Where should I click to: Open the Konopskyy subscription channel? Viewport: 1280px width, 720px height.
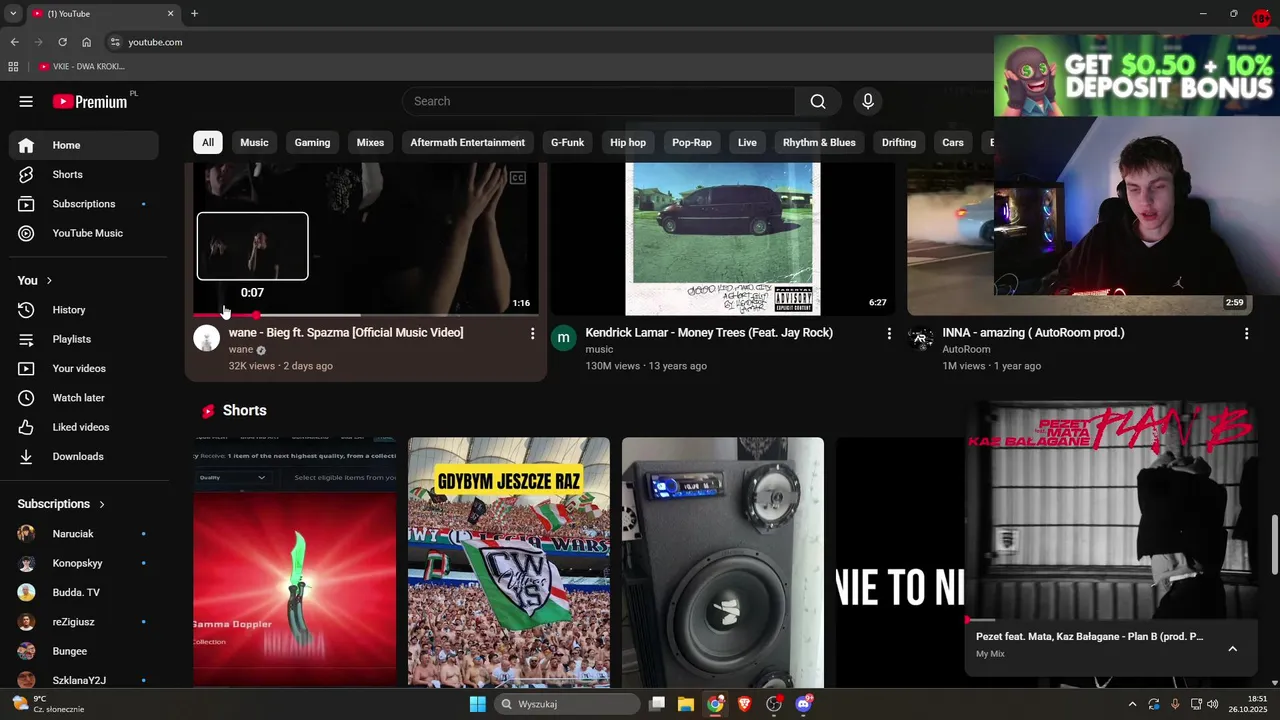84,563
